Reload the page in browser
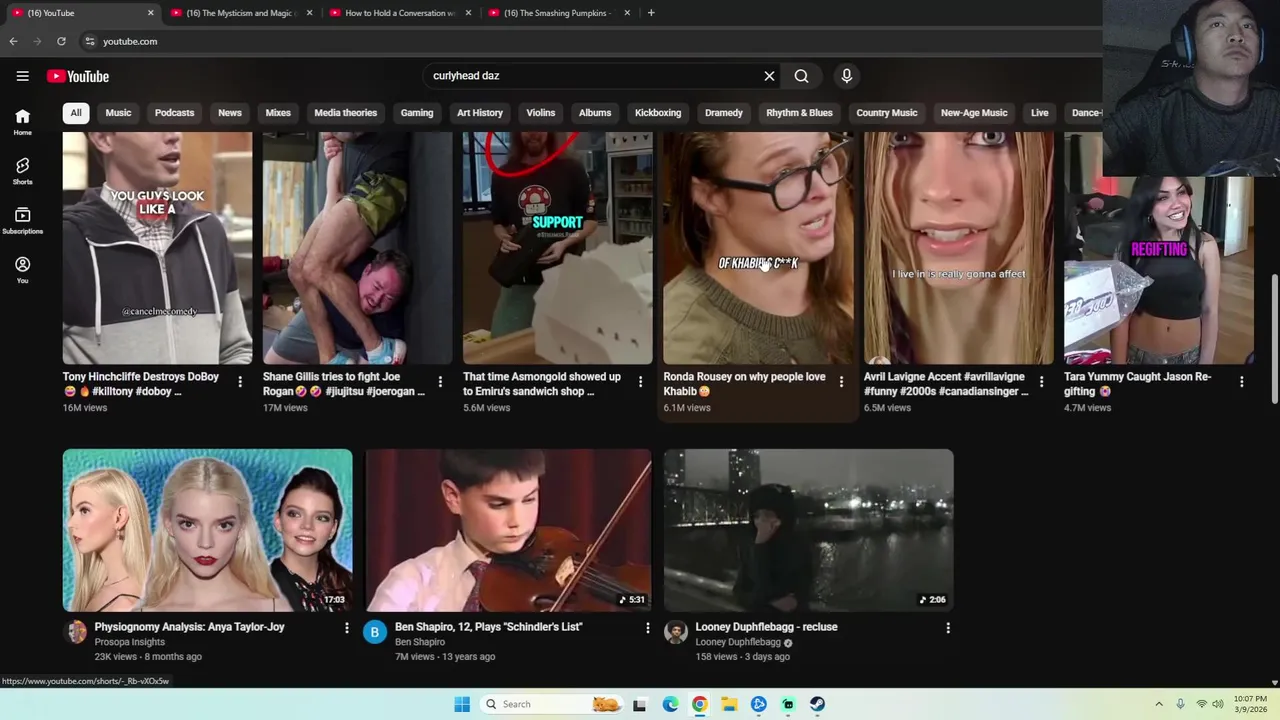The image size is (1280, 720). pos(61,41)
